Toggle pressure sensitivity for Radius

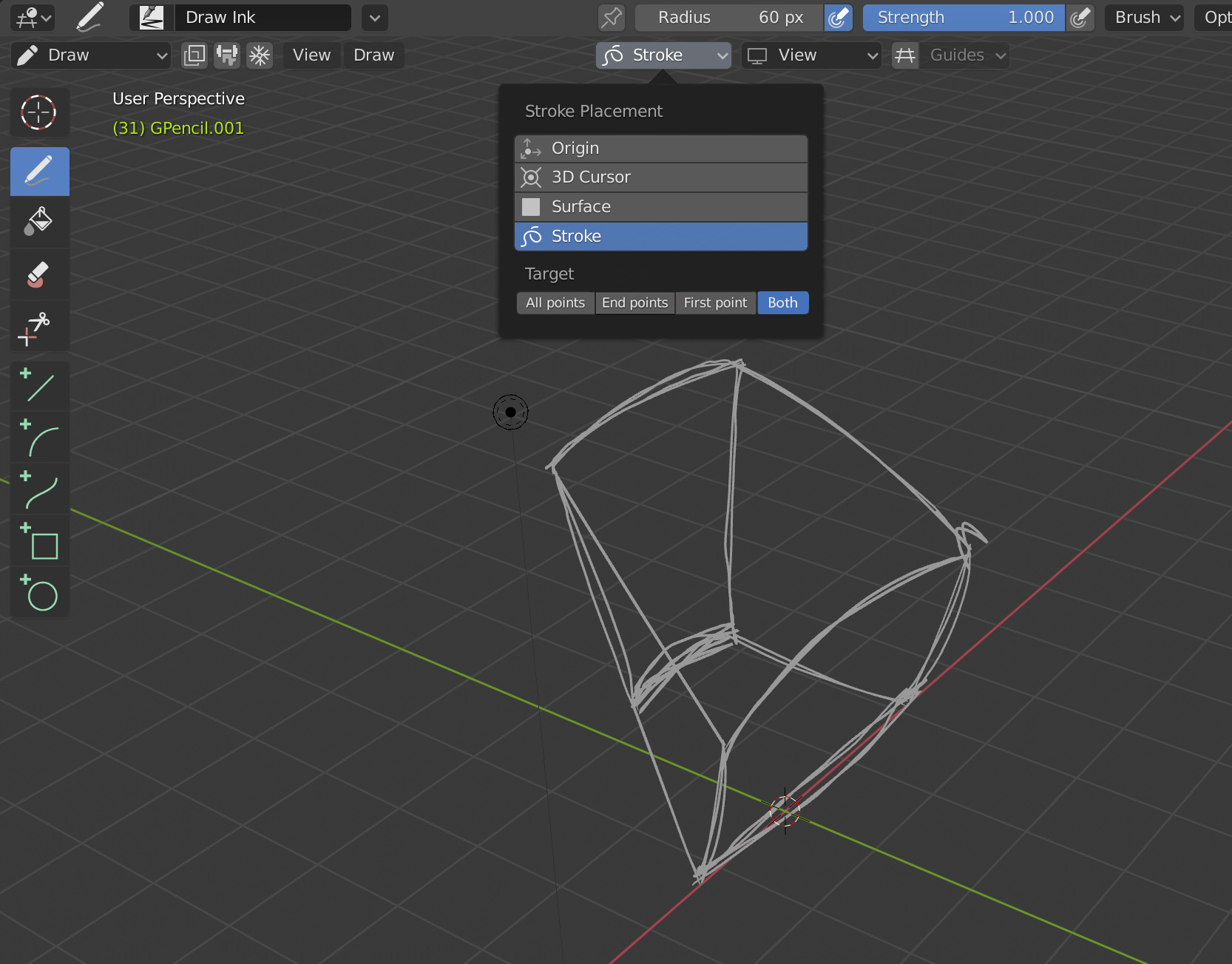[x=838, y=18]
